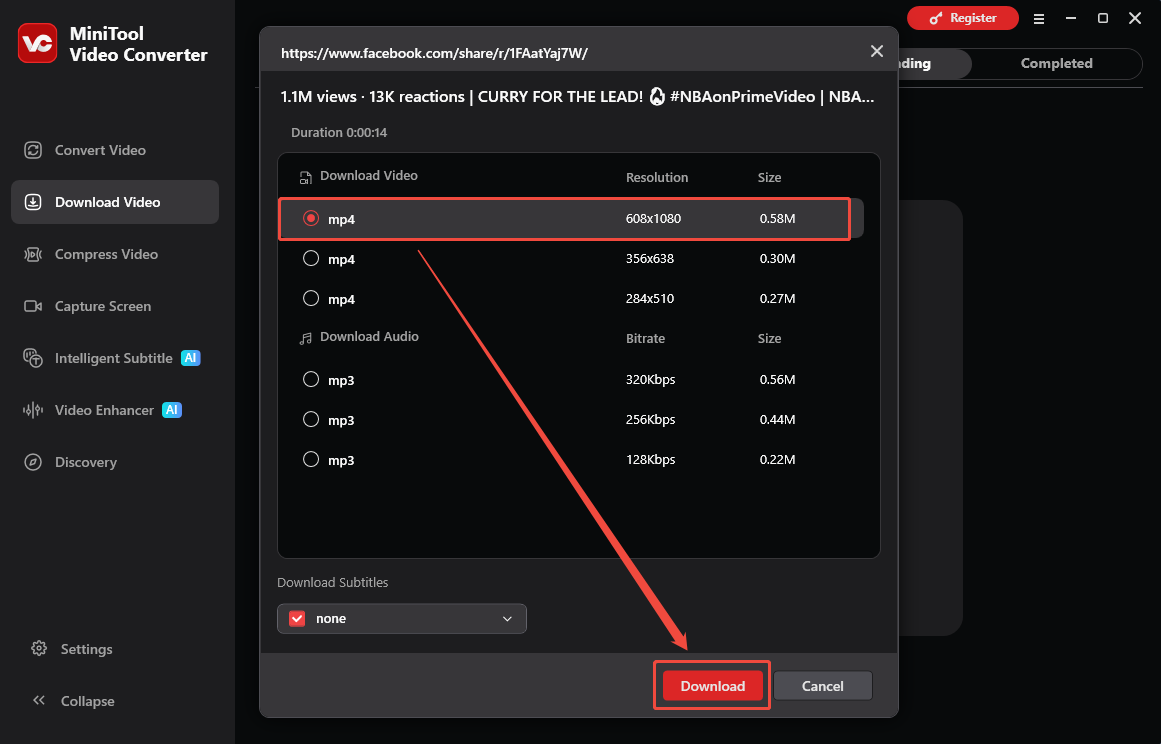Click the Capture Screen camera icon

tap(33, 306)
